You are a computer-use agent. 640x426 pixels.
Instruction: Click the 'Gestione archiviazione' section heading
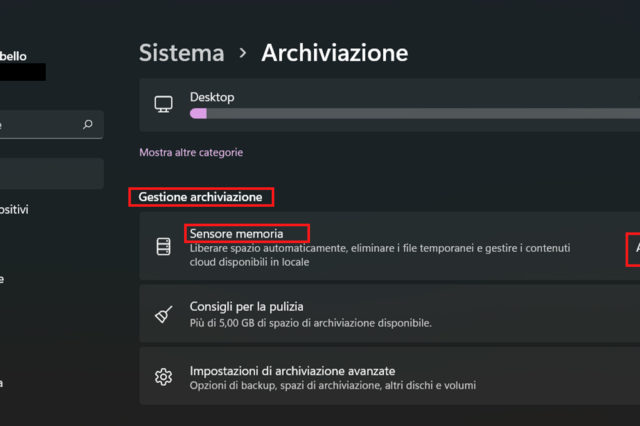click(x=200, y=197)
